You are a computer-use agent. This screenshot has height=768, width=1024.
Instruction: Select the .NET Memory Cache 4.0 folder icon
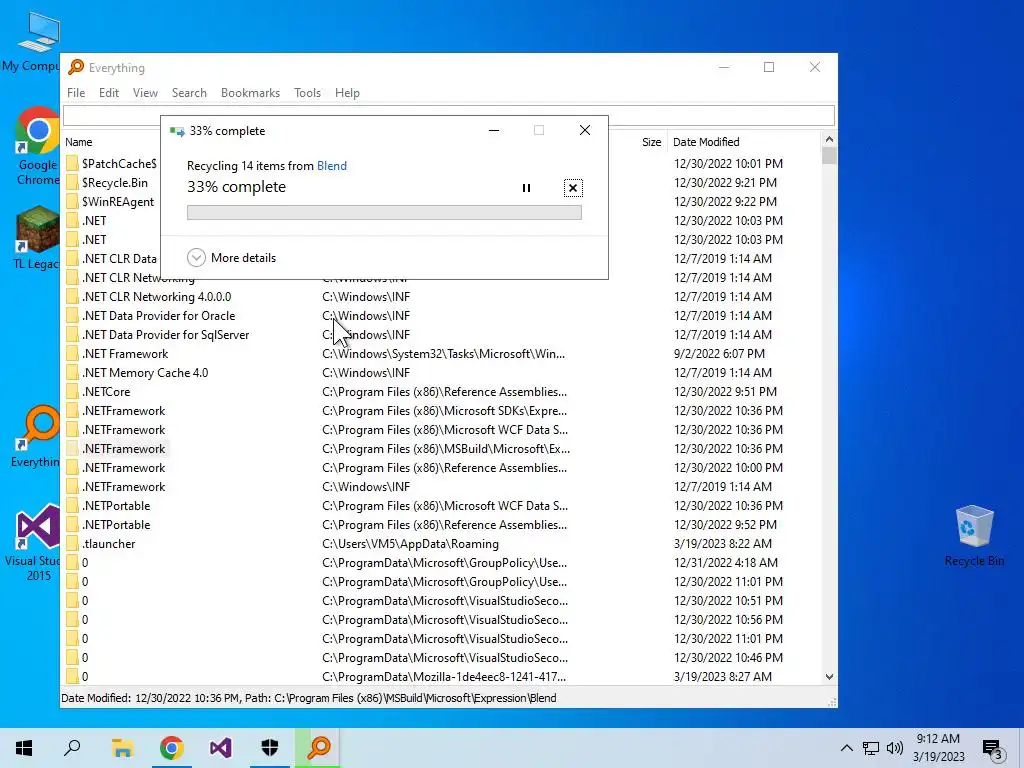[72, 372]
